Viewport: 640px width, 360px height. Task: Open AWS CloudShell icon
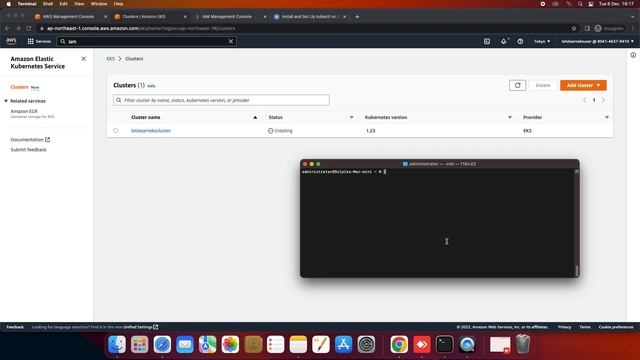pos(487,41)
